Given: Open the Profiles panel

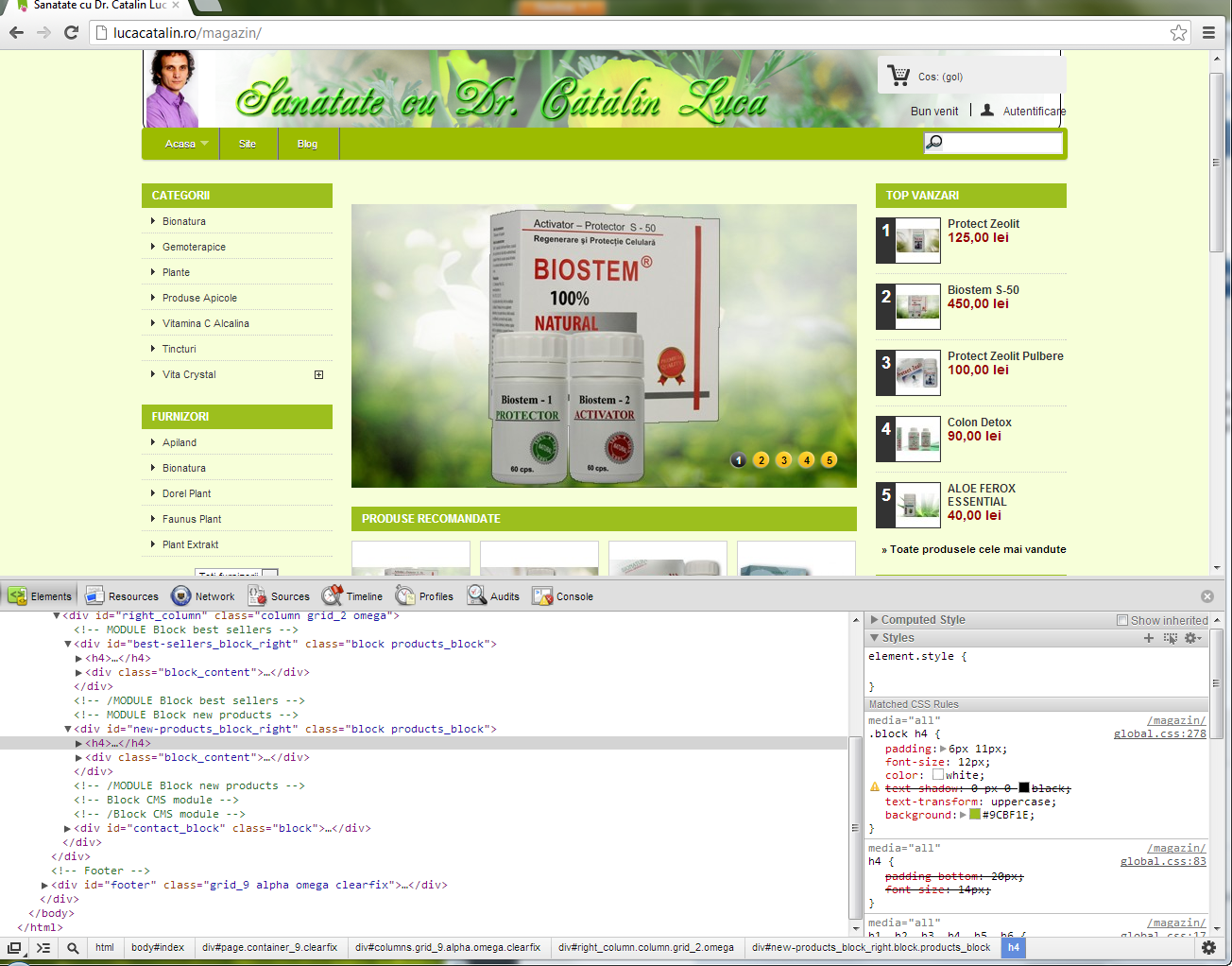Looking at the screenshot, I should tap(424, 596).
